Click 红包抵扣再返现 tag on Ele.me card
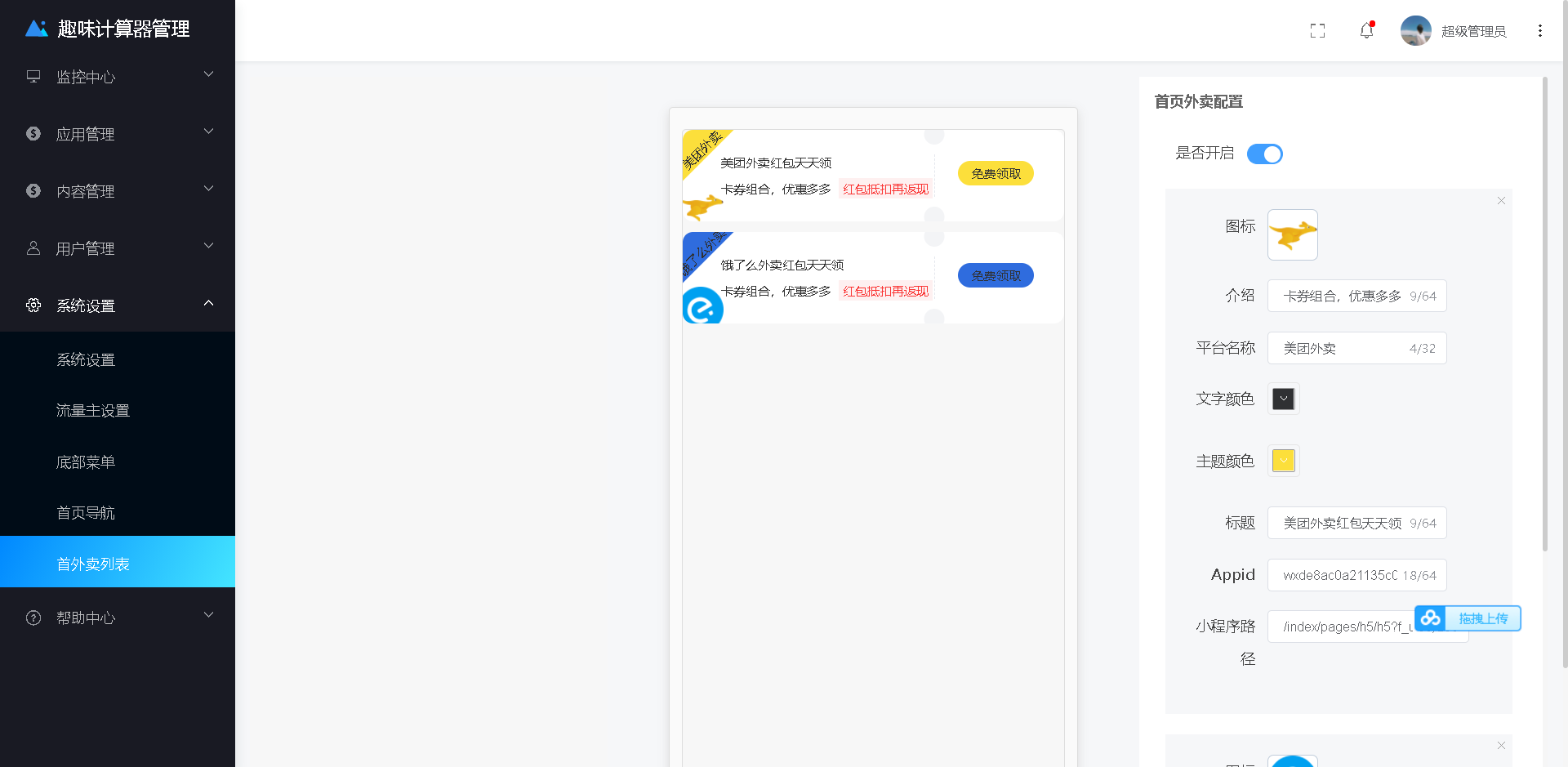This screenshot has height=767, width=1568. [885, 291]
